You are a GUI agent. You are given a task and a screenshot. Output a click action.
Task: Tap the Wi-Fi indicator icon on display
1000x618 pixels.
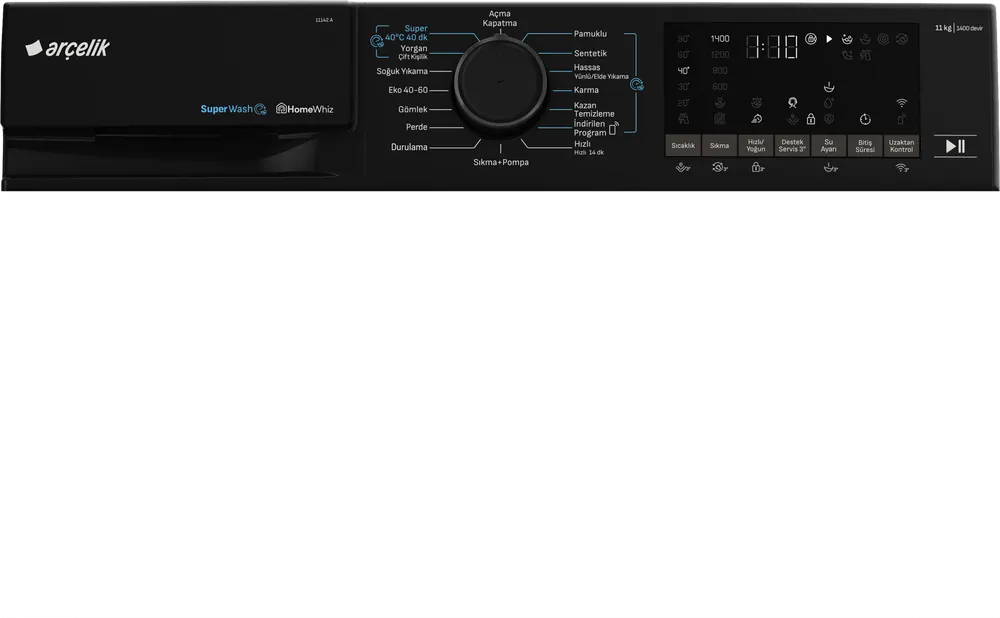[x=901, y=103]
